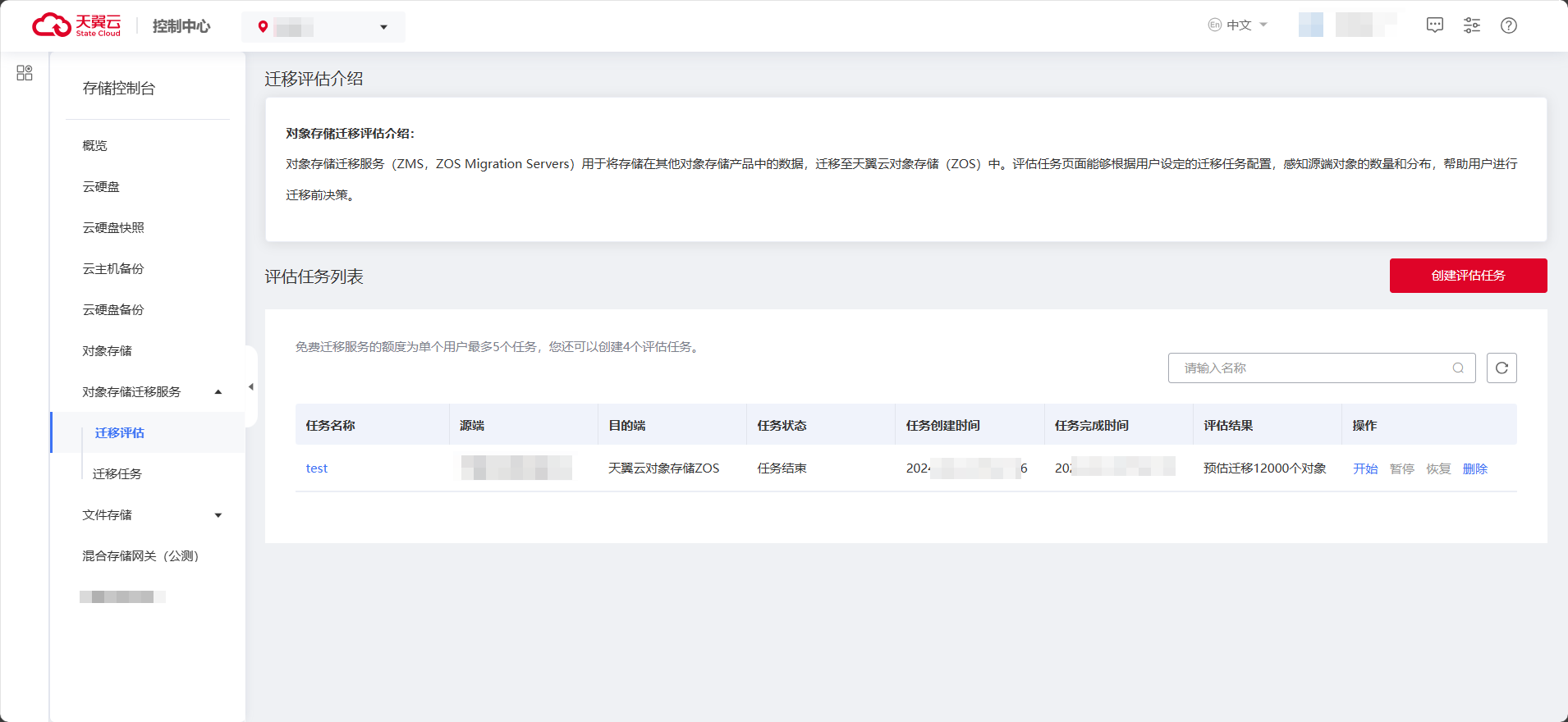The width and height of the screenshot is (1568, 722).
Task: Collapse the 对象存储迁移服务 menu group
Action: click(x=148, y=391)
